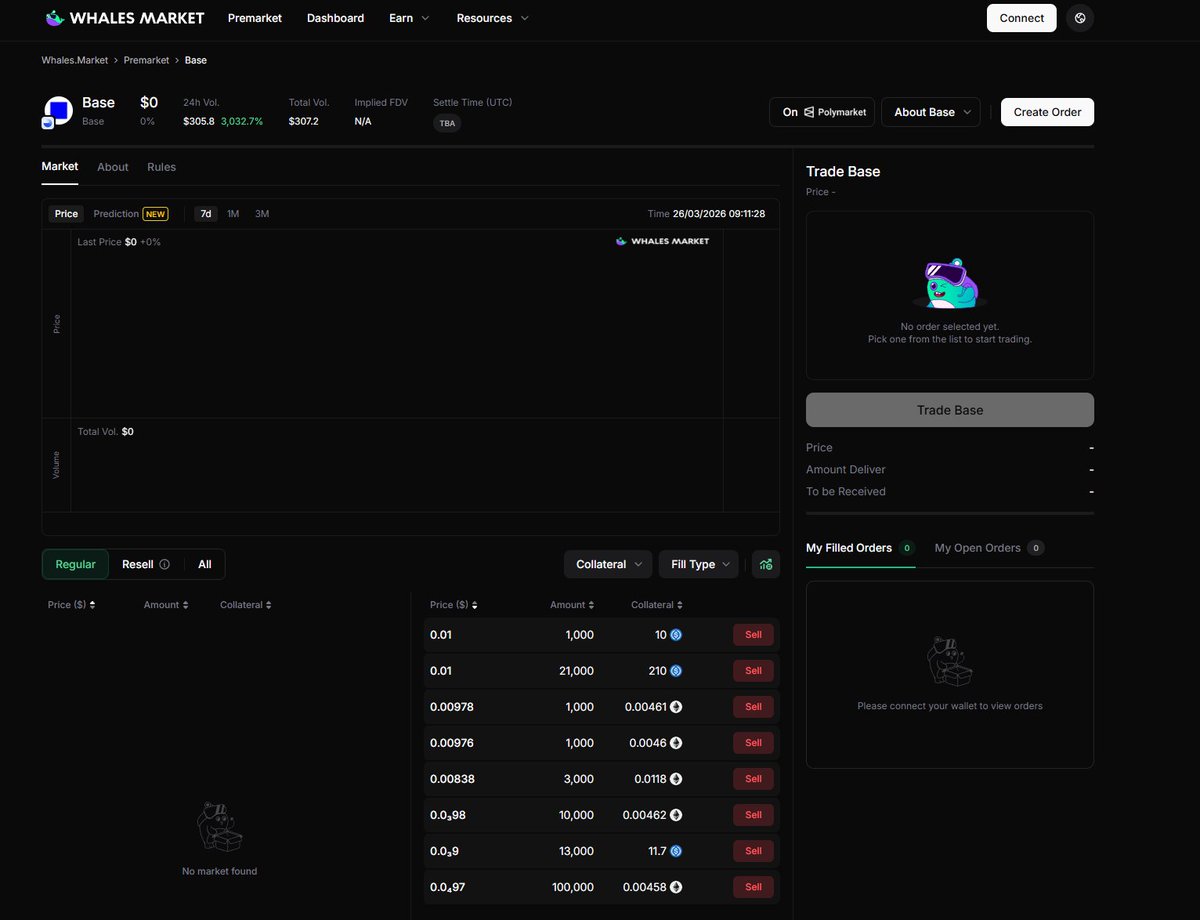Sort left Collateral column arrows
Viewport: 1200px width, 920px height.
pos(268,605)
